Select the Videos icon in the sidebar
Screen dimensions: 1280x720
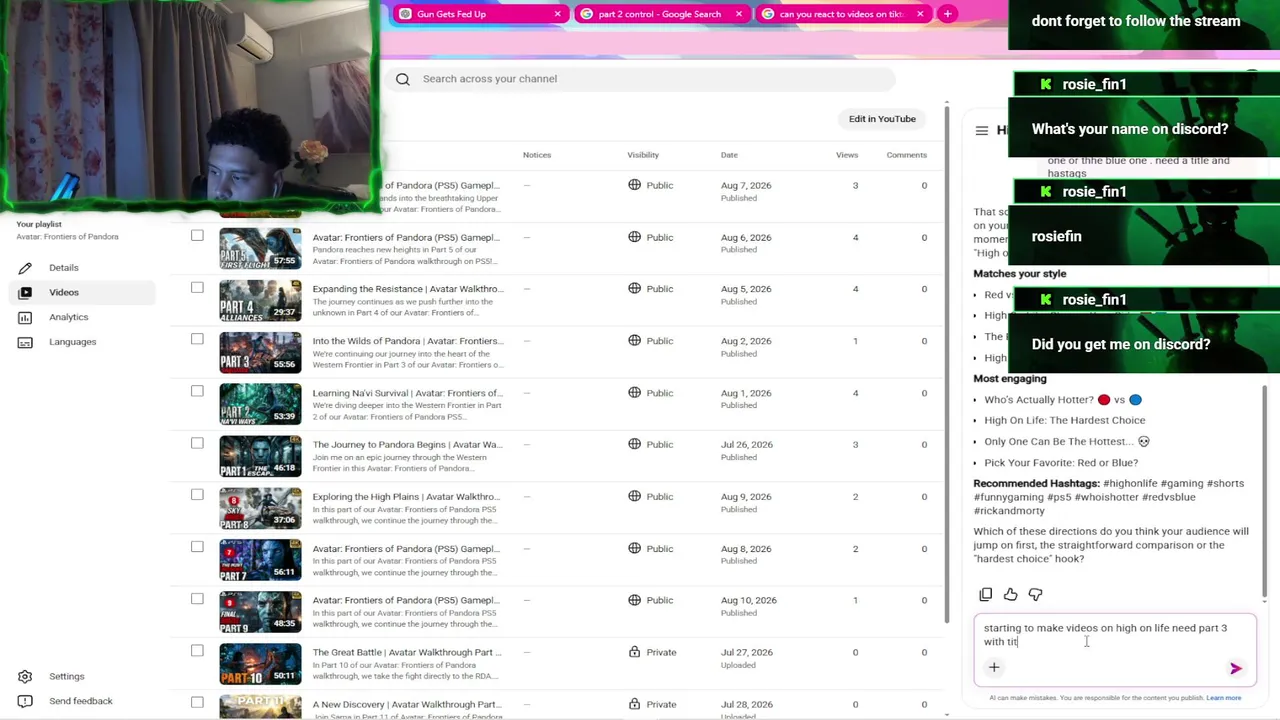[x=25, y=292]
